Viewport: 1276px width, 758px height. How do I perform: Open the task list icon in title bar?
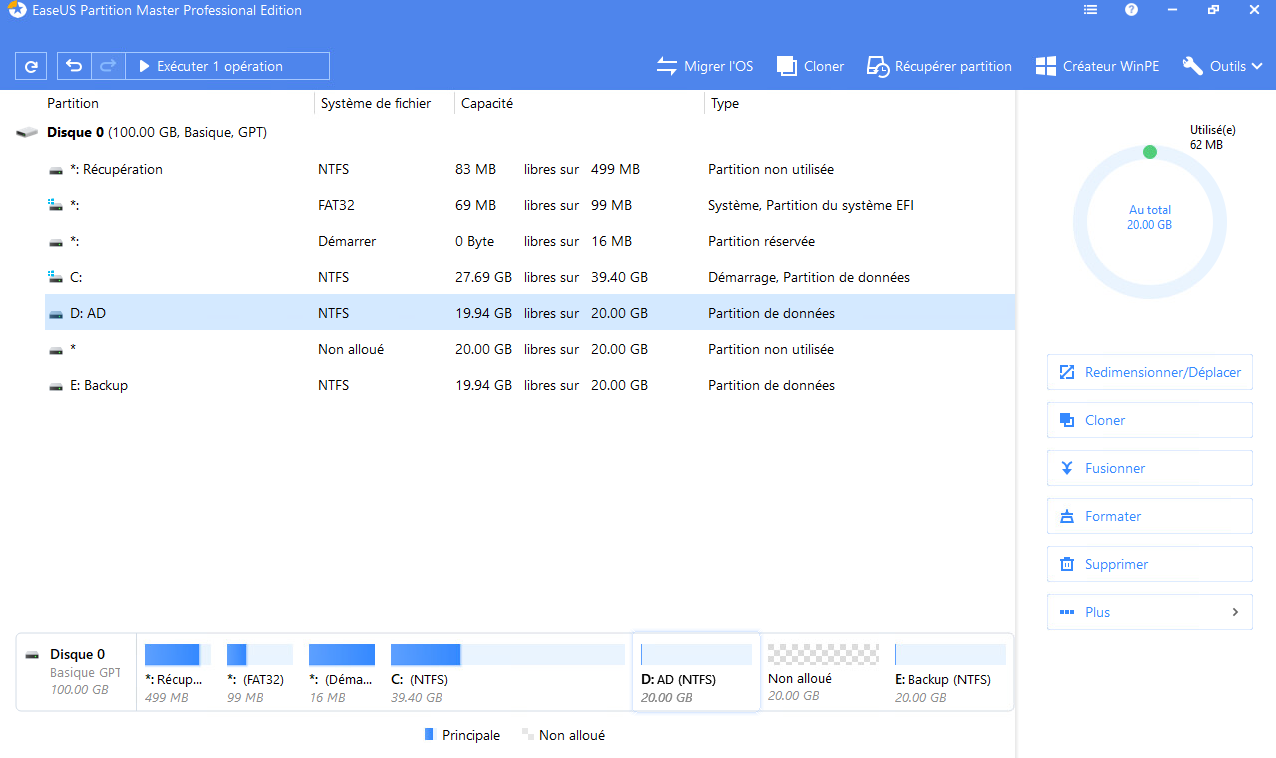click(1091, 10)
